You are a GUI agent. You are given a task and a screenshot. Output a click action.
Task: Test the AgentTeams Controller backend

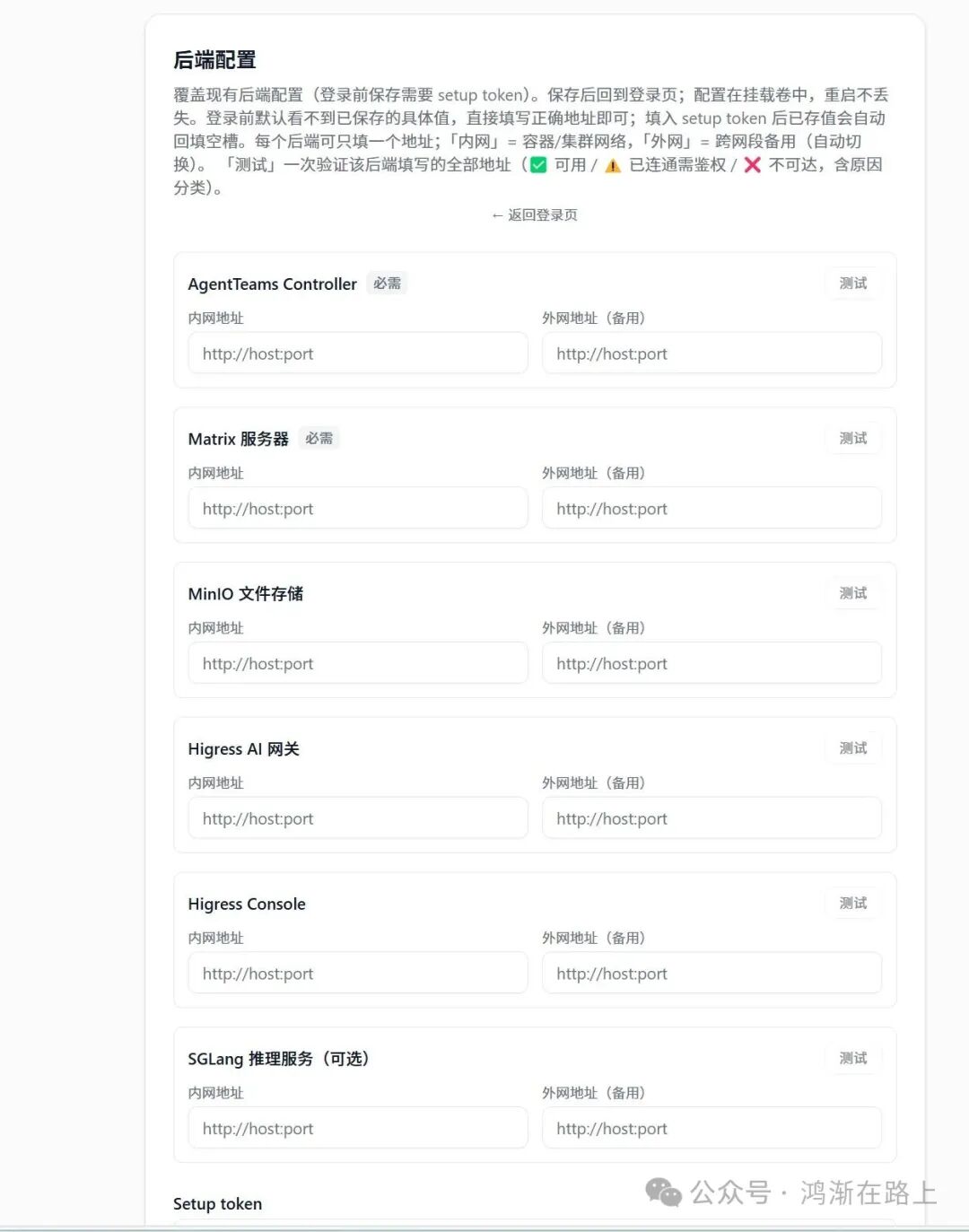(x=852, y=284)
